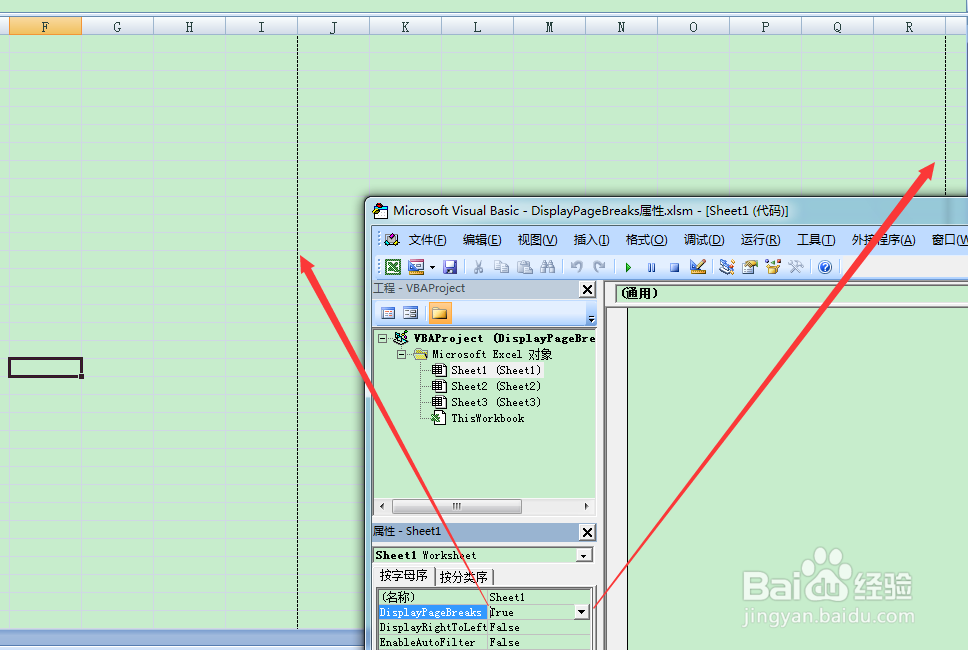968x650 pixels.
Task: Select column J header in Excel
Action: point(333,26)
